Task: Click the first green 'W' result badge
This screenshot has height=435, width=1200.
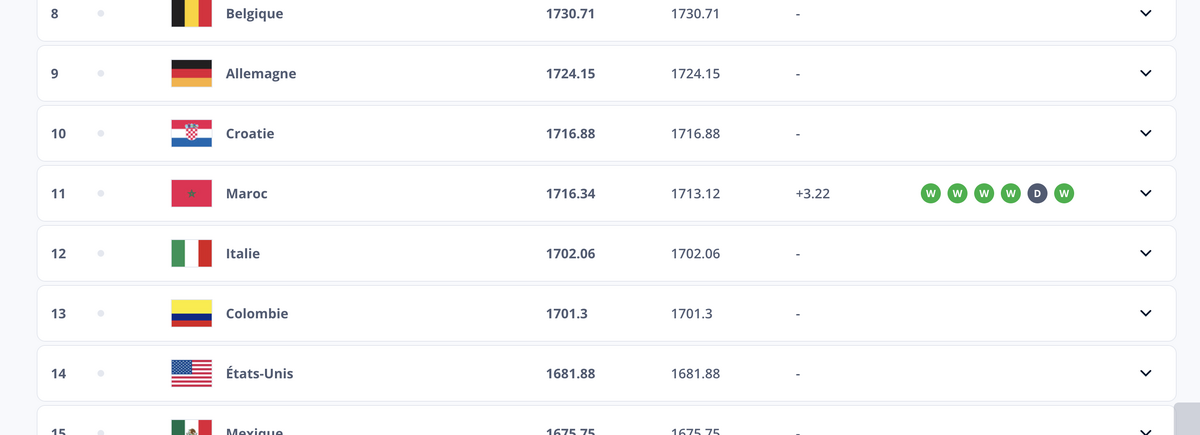Action: [931, 193]
